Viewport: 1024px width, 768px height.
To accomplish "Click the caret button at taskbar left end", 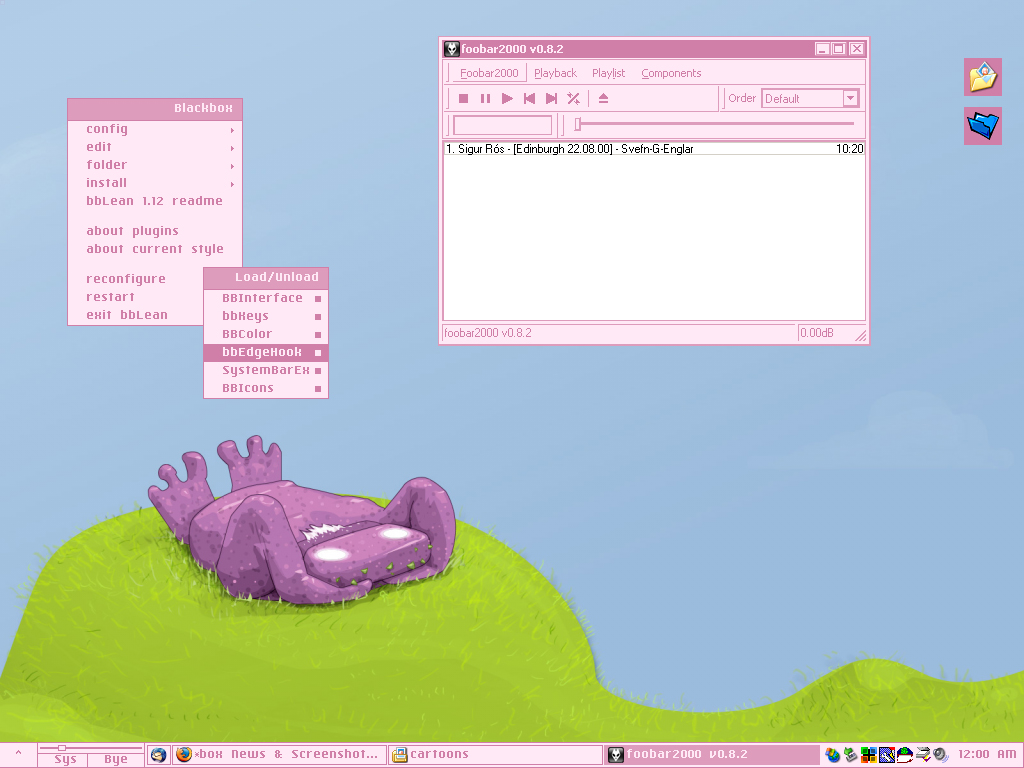I will click(x=18, y=754).
